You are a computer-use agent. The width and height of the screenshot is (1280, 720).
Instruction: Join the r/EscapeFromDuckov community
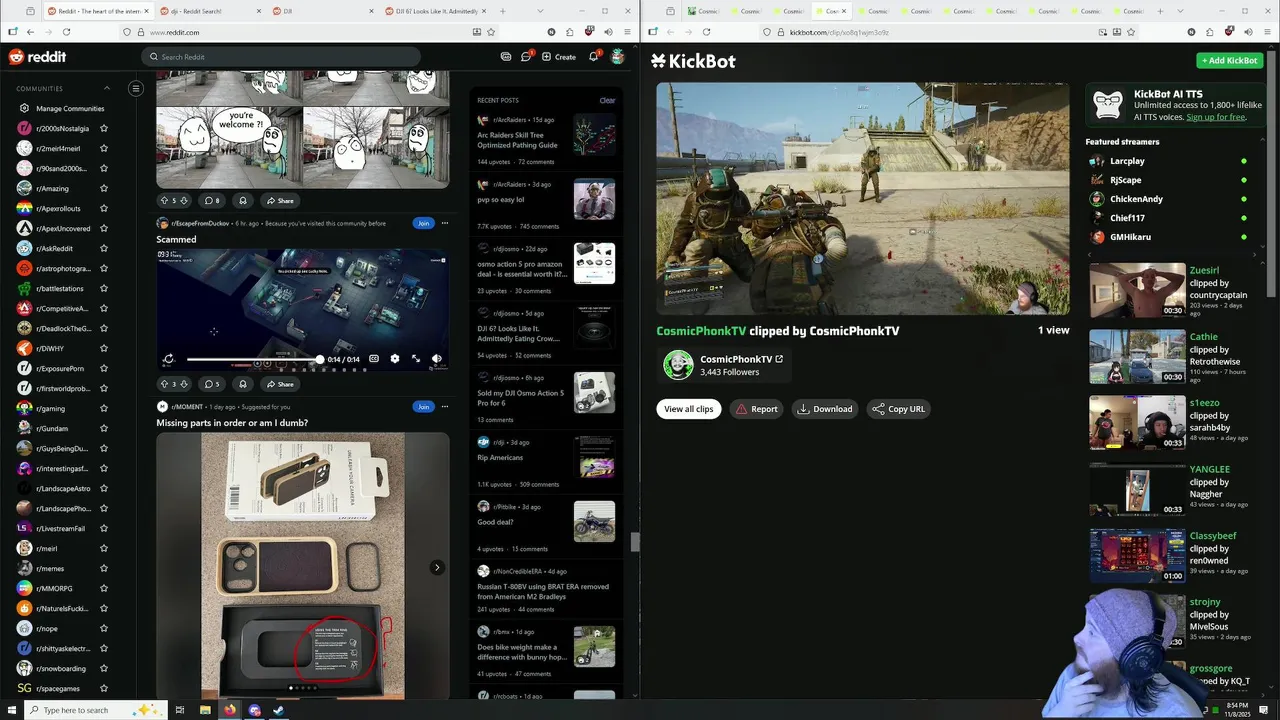pos(423,223)
